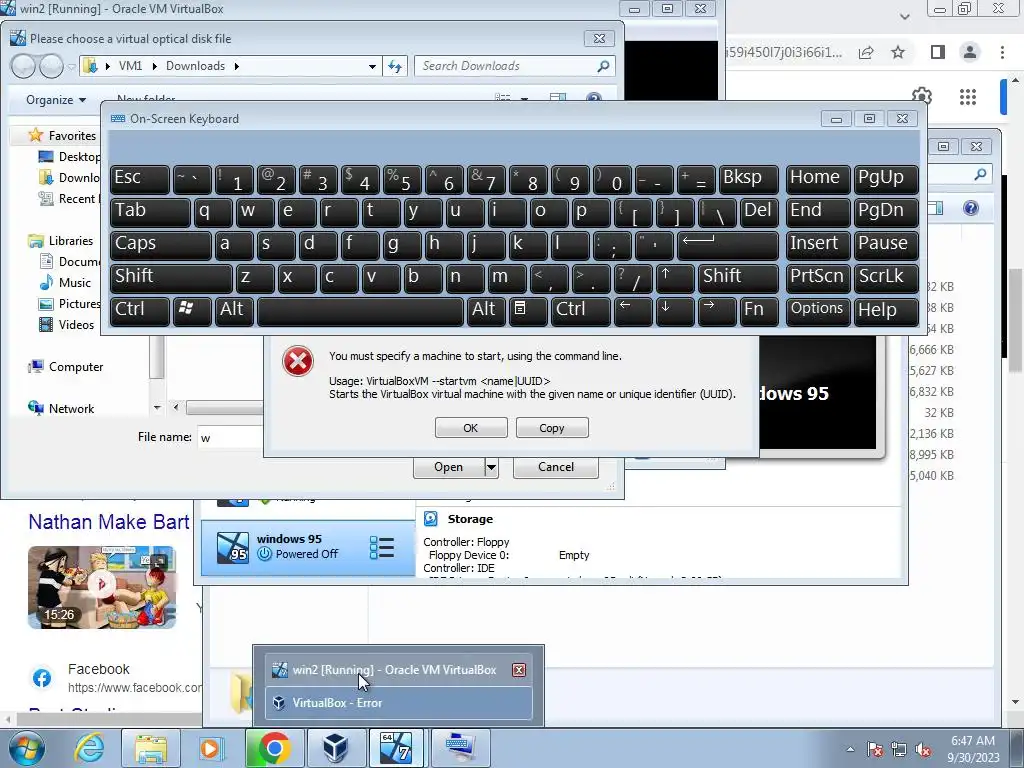Viewport: 1024px width, 768px height.
Task: Launch Internet Explorer from the taskbar
Action: pos(89,748)
